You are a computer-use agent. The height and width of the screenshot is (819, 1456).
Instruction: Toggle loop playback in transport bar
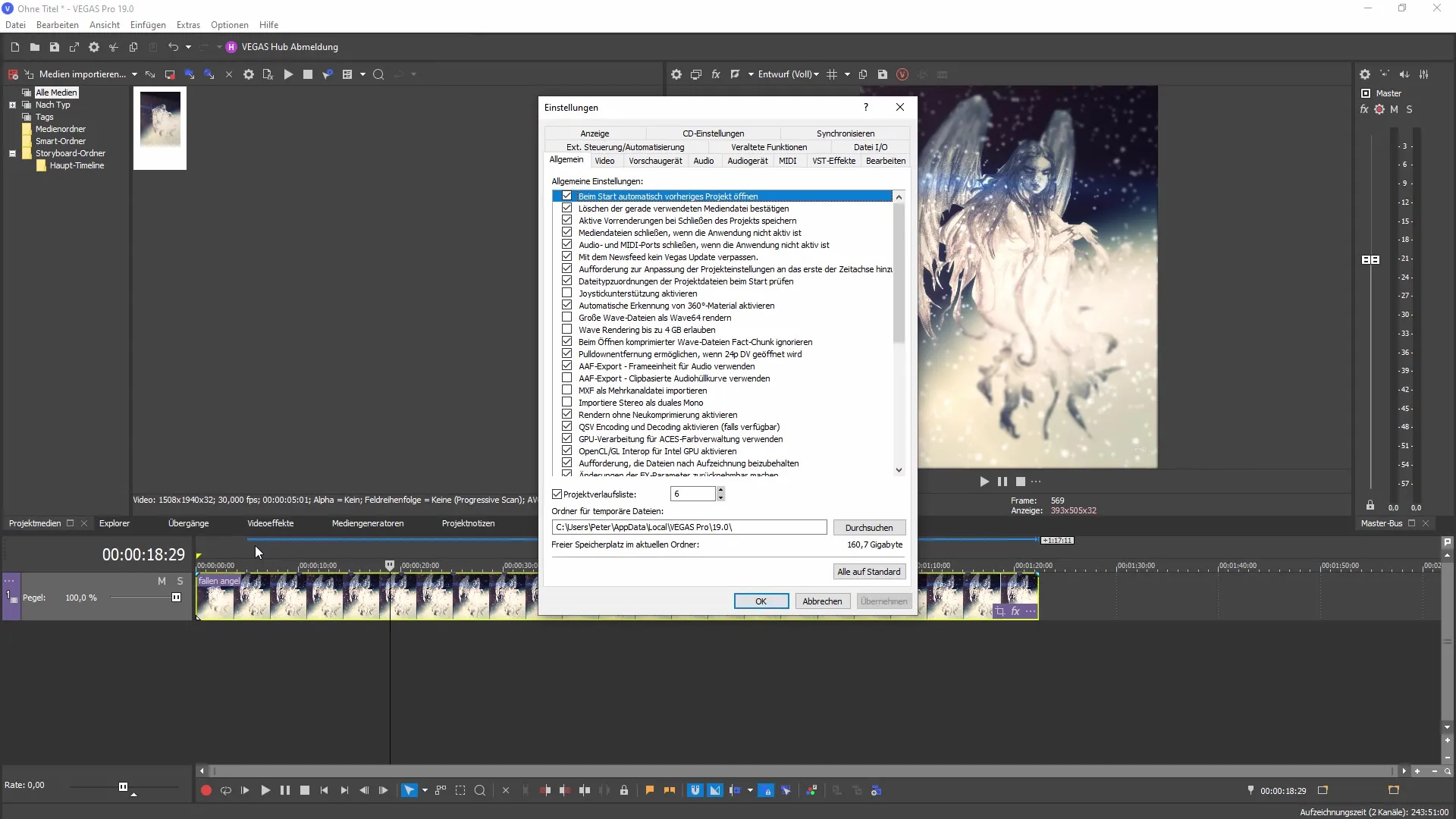coord(225,790)
